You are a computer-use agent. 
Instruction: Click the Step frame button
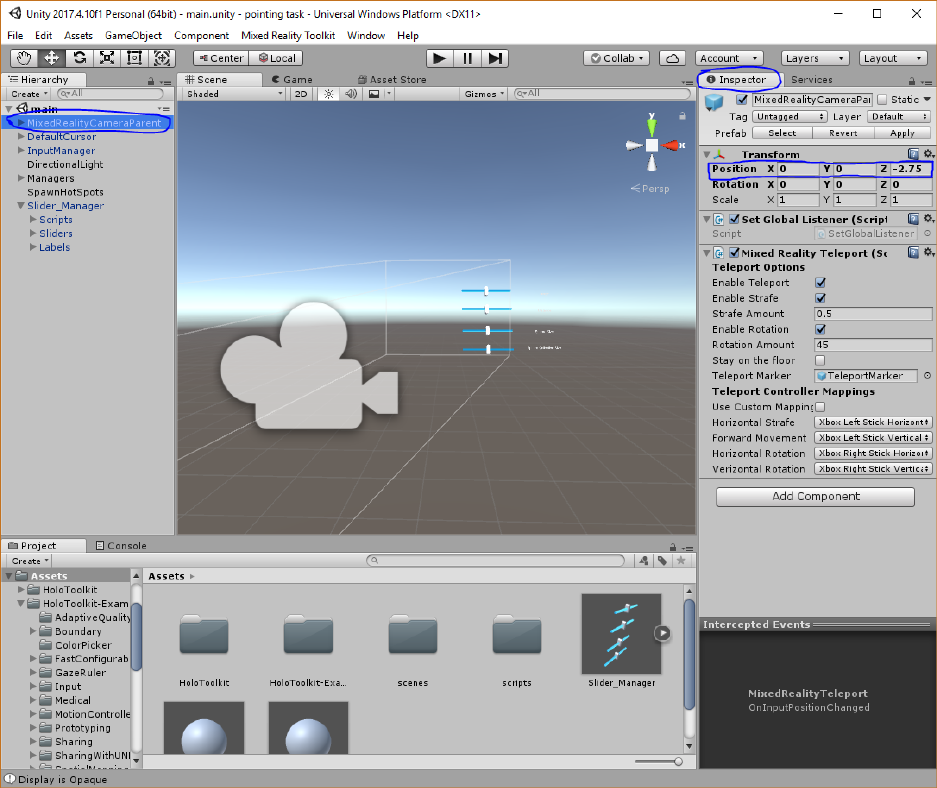point(495,58)
